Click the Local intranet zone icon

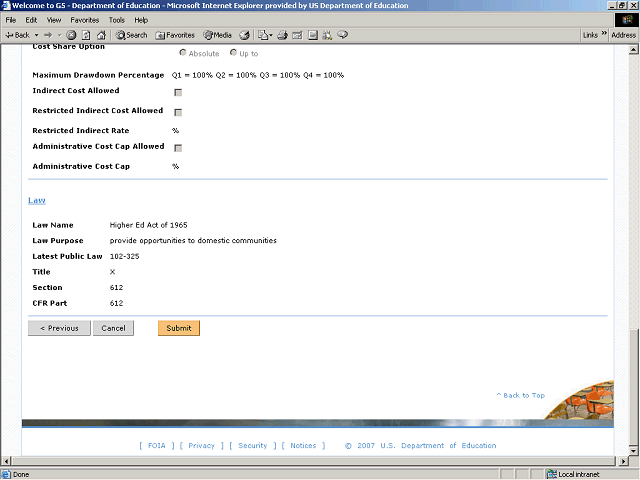(552, 474)
